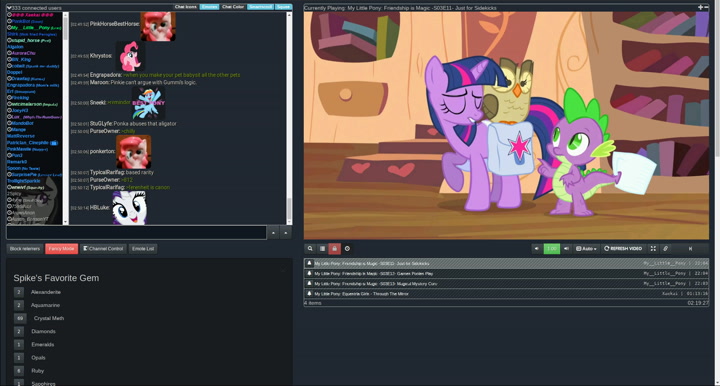Click the bell icon for Magical Mystery Cure

(x=309, y=283)
